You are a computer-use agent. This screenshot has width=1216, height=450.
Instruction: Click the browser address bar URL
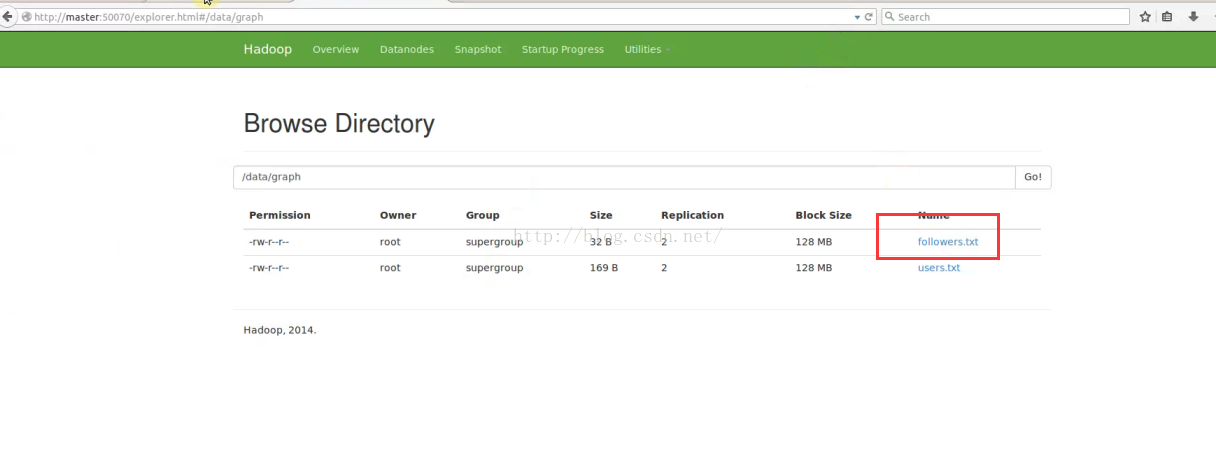click(x=149, y=17)
